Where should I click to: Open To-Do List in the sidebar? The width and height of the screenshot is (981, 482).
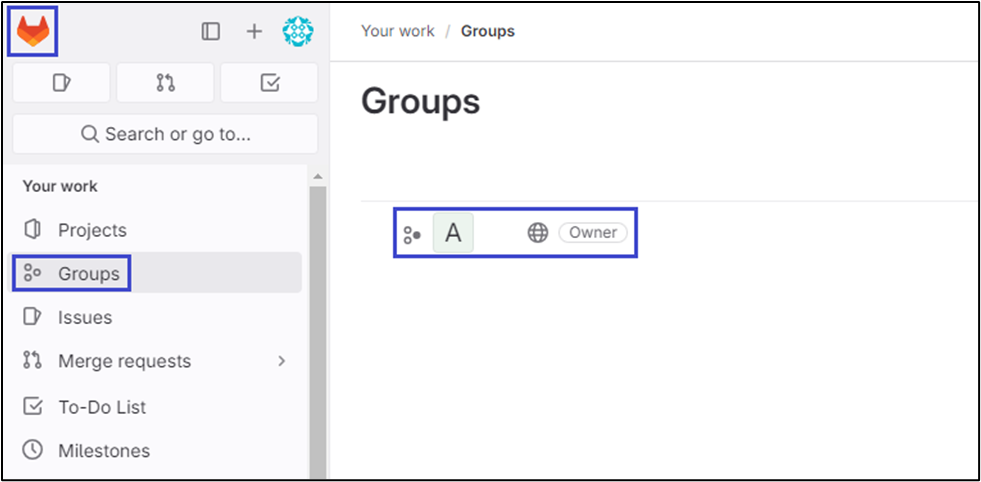(102, 407)
